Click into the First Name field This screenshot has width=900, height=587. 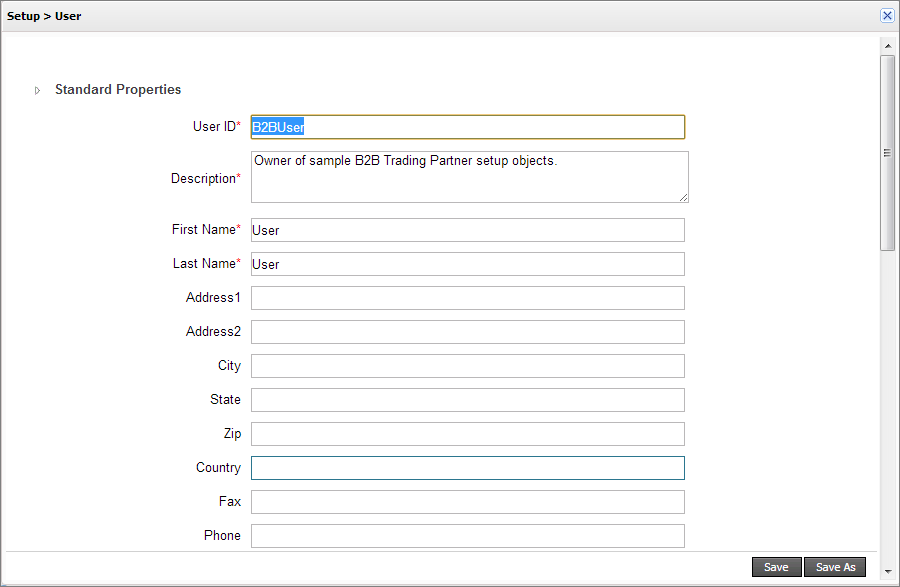[x=467, y=230]
